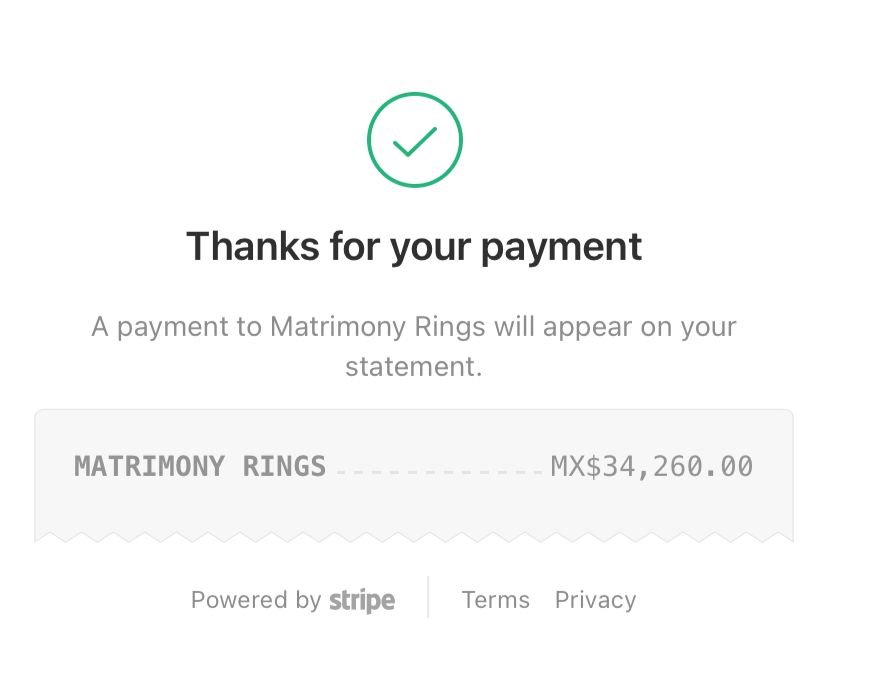Open the Terms link
Screen dimensions: 884x690
tap(496, 600)
